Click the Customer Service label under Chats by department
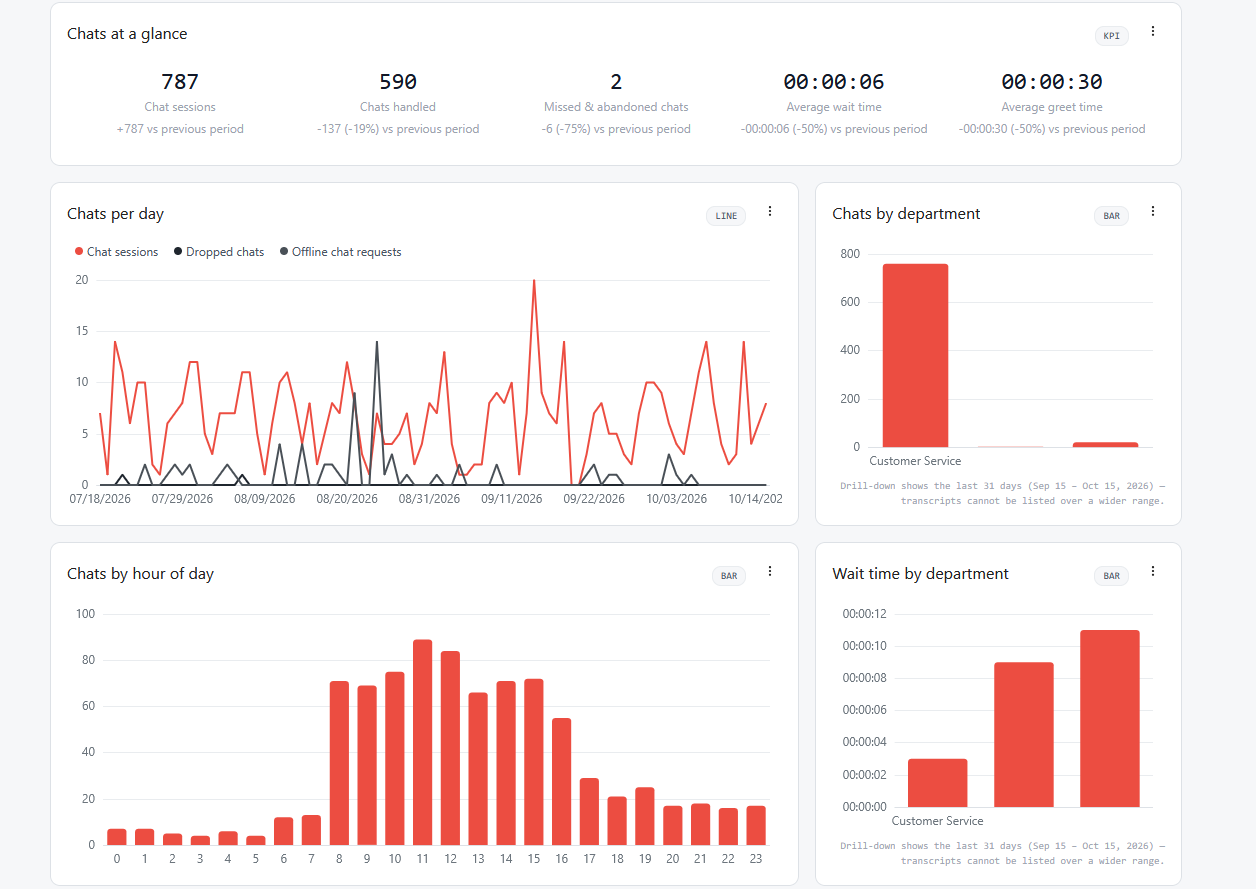The image size is (1256, 889). pyautogui.click(x=915, y=461)
